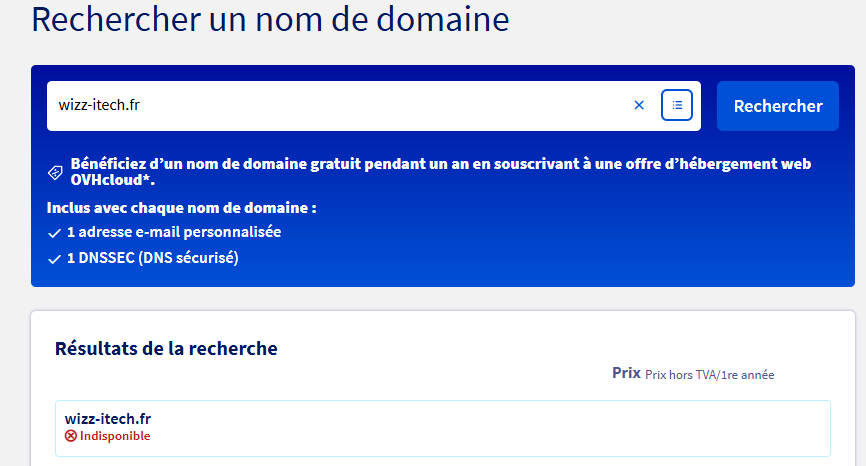This screenshot has width=866, height=466.
Task: Click the Résultats de la recherche heading
Action: point(166,348)
